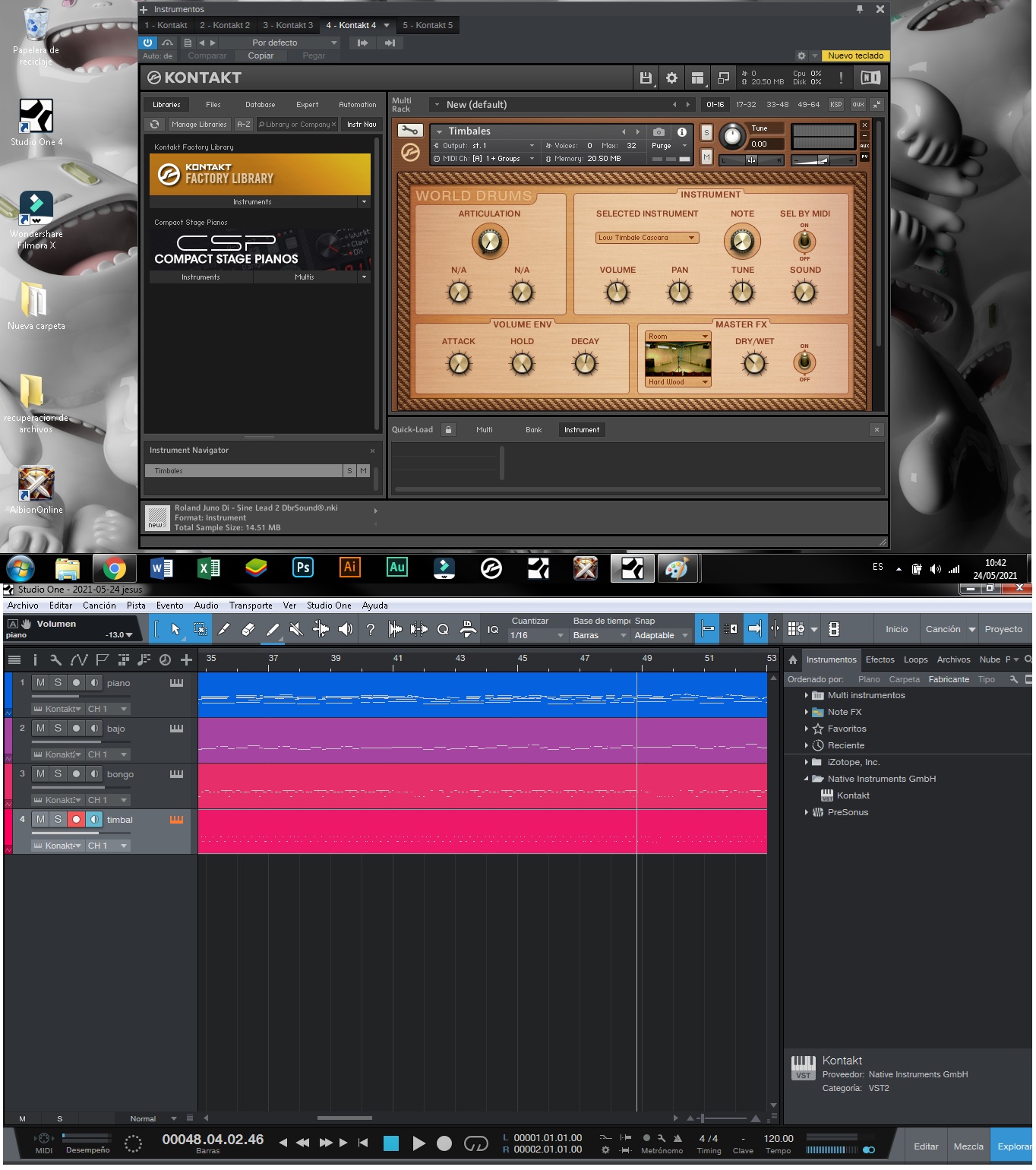Flip the MASTER FX on/off switch

pos(806,364)
